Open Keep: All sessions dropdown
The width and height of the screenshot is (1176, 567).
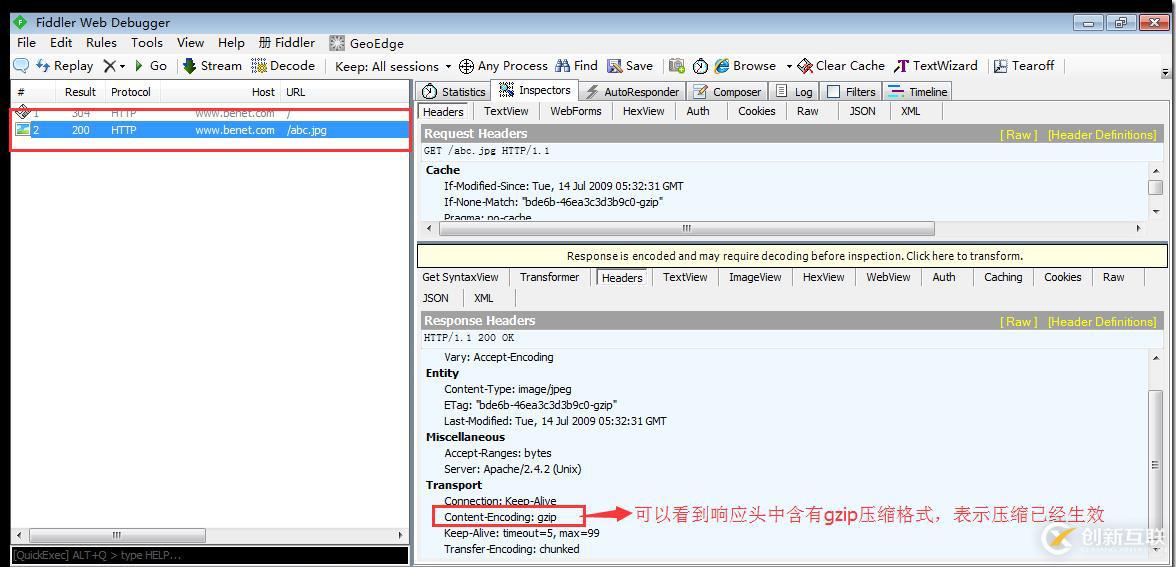[x=393, y=66]
